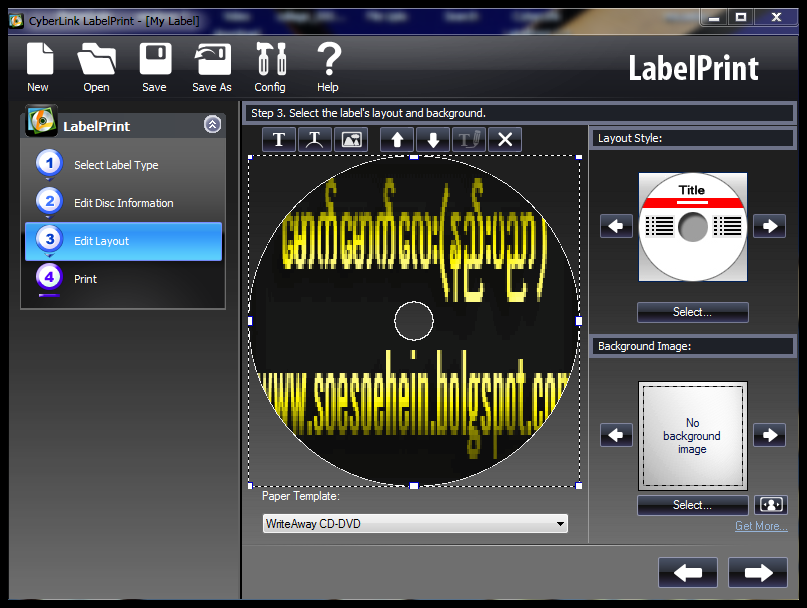Maximize the LabelPrint window
This screenshot has height=608, width=807.
pos(741,18)
